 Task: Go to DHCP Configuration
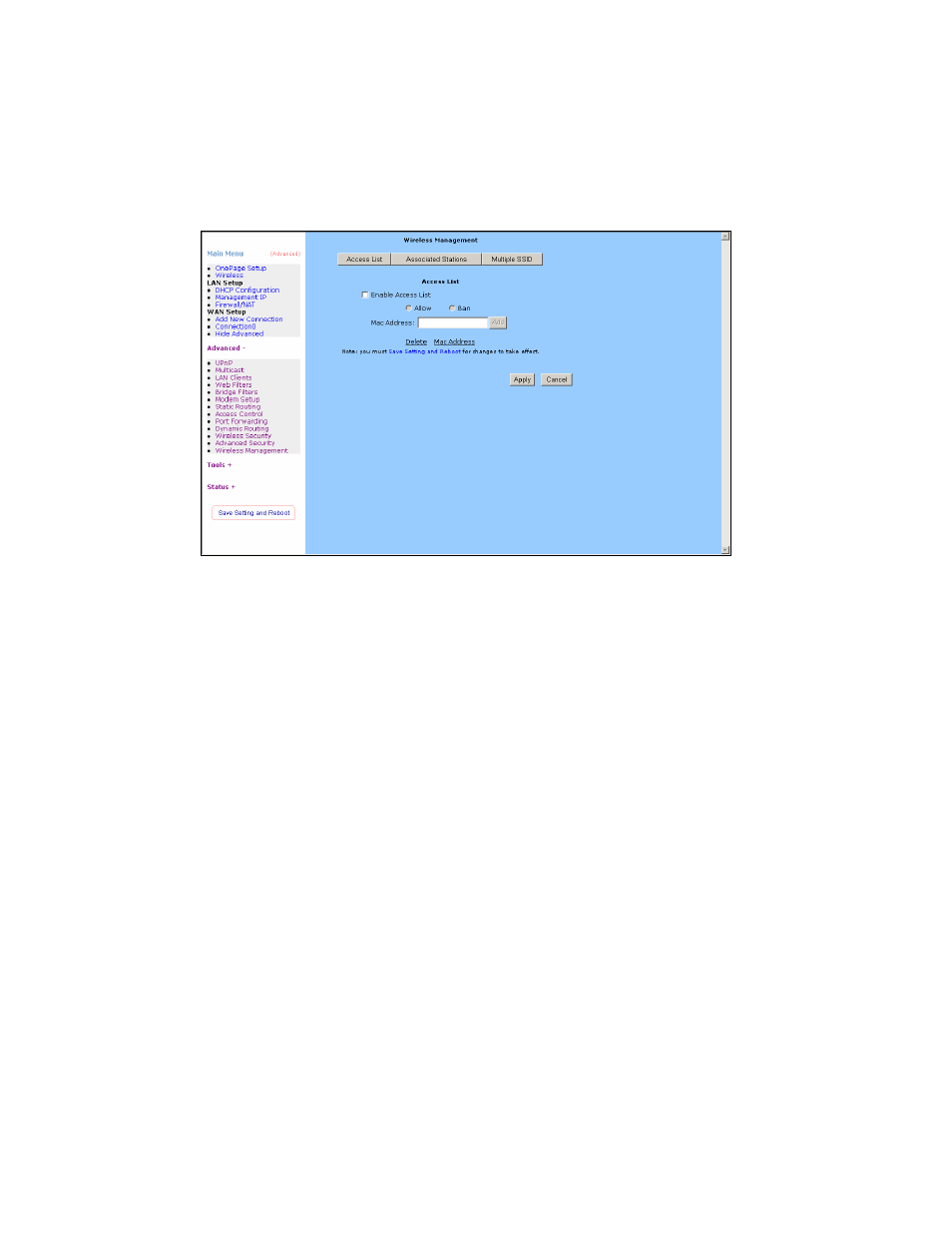[247, 291]
